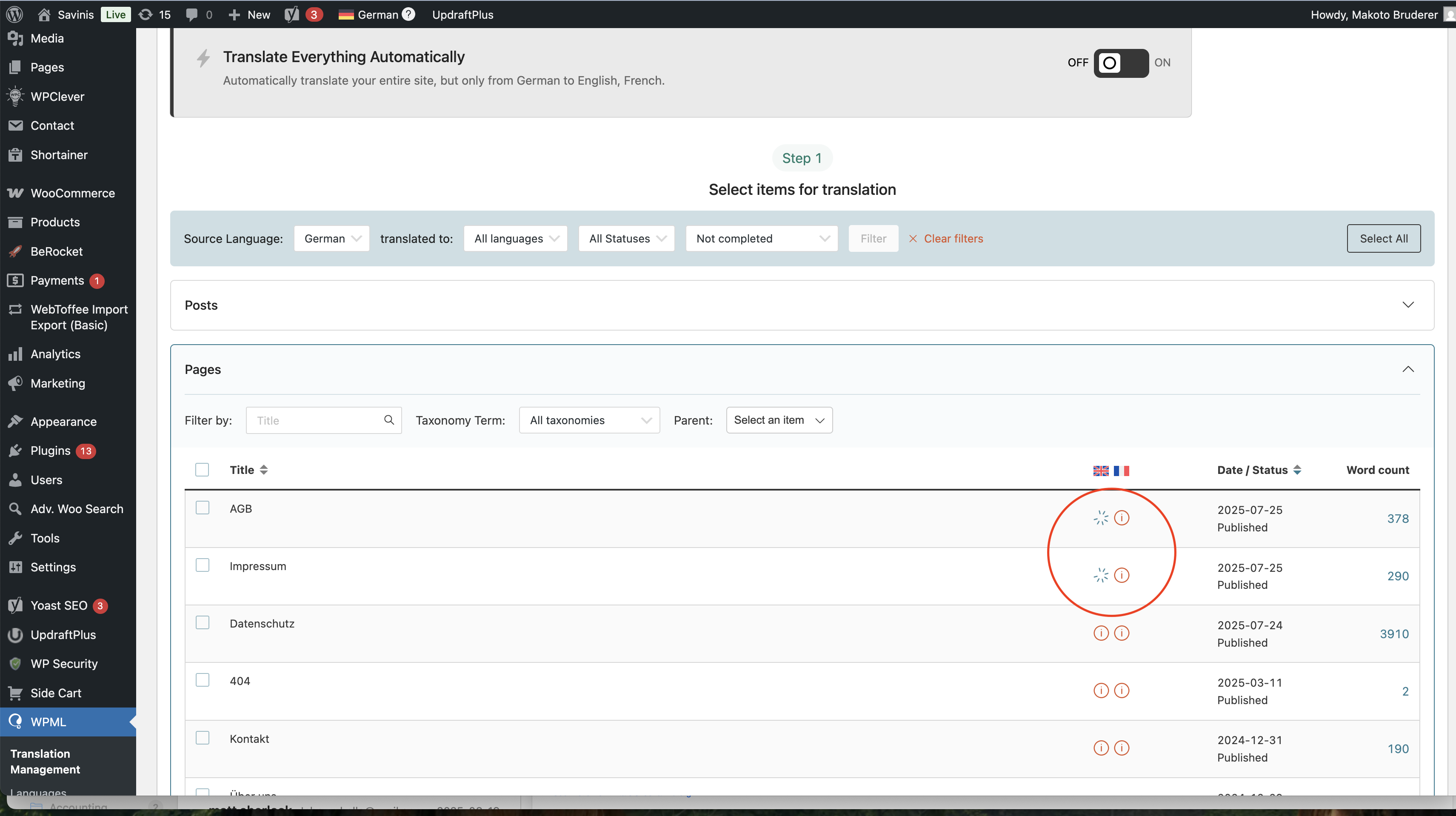
Task: Open Products menu in sidebar
Action: click(x=68, y=222)
